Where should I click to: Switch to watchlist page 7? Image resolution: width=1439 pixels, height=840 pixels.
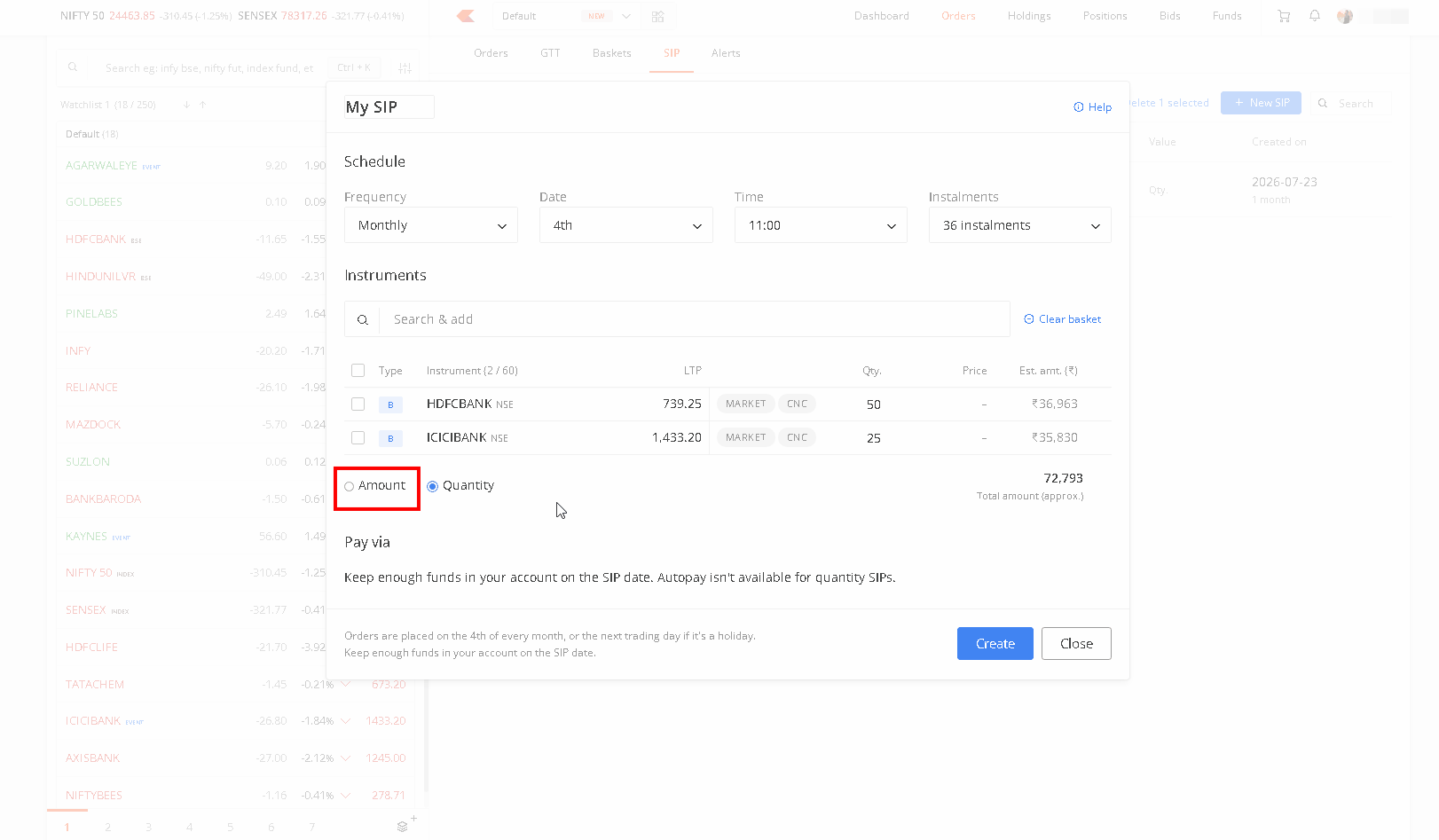(x=311, y=827)
